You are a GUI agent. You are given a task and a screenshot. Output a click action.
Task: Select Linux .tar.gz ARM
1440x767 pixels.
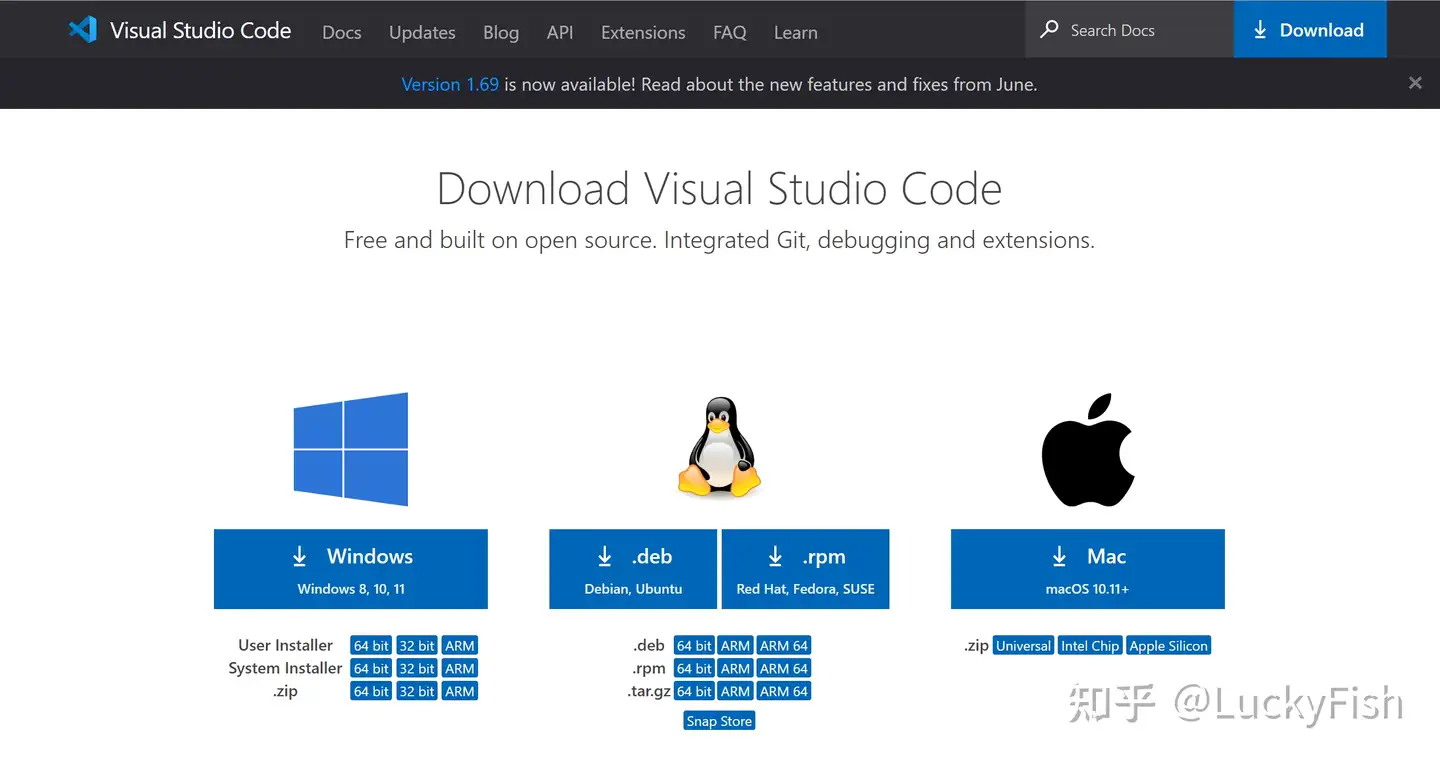(735, 692)
